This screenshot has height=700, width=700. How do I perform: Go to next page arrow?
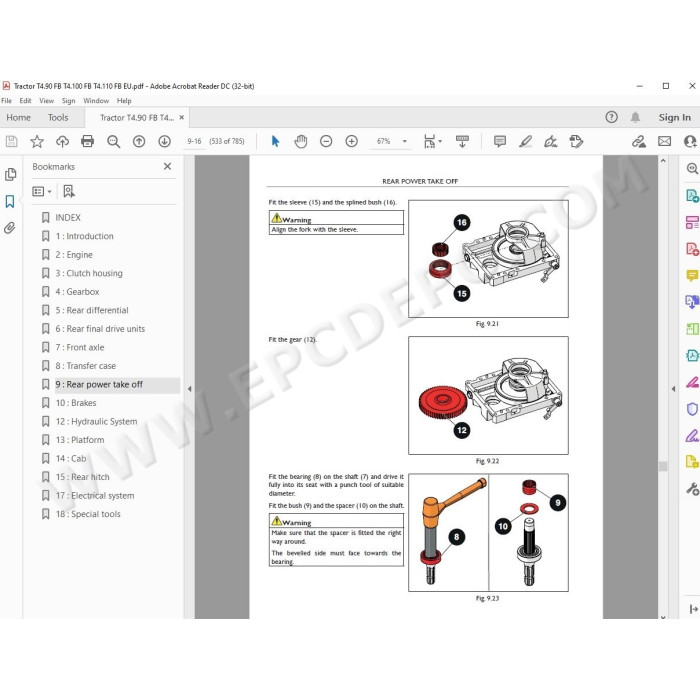(164, 142)
